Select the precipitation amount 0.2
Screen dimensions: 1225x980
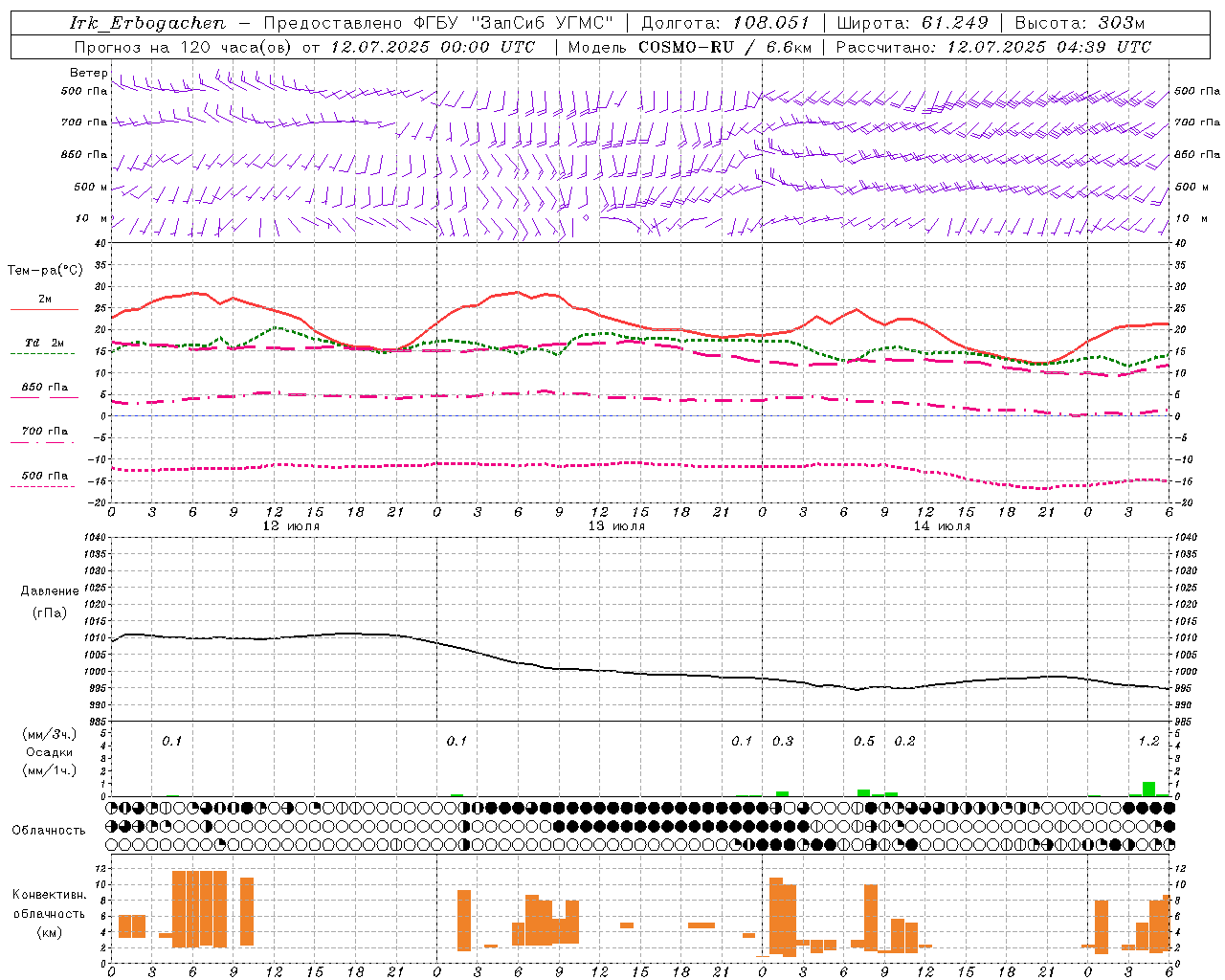904,742
